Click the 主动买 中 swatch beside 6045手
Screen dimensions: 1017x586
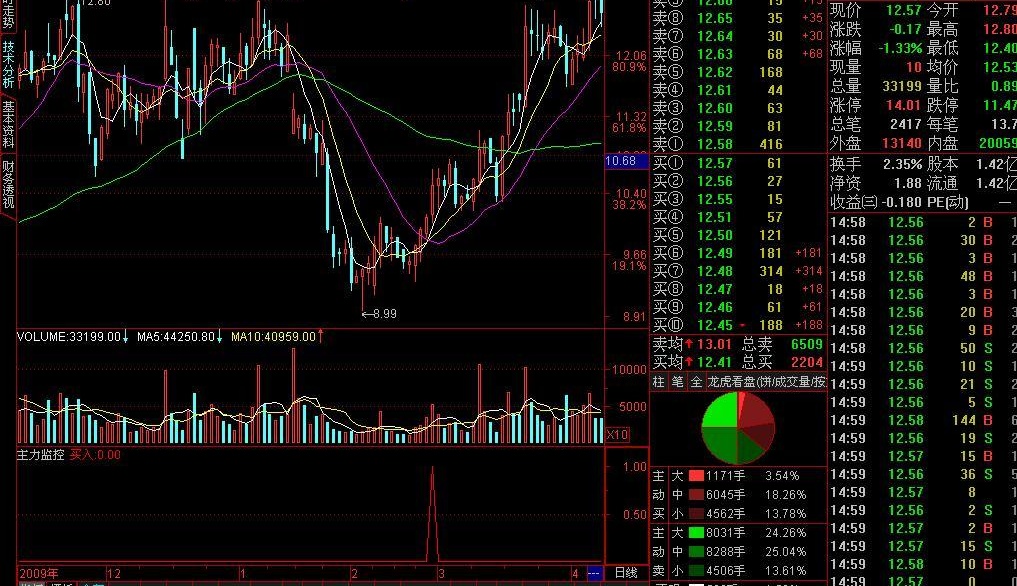(x=696, y=494)
